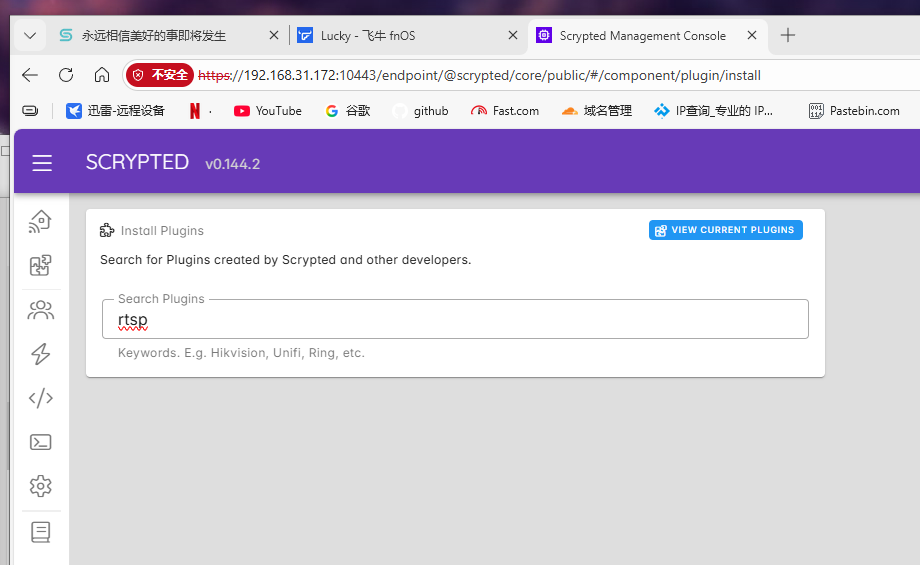Viewport: 920px width, 565px height.
Task: Open the settings gear sidebar icon
Action: coord(40,486)
